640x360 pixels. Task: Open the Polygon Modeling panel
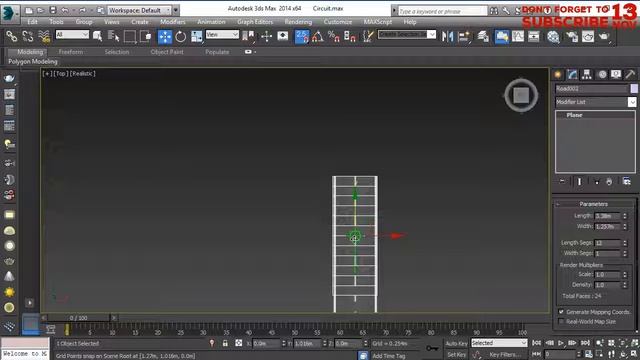point(33,62)
